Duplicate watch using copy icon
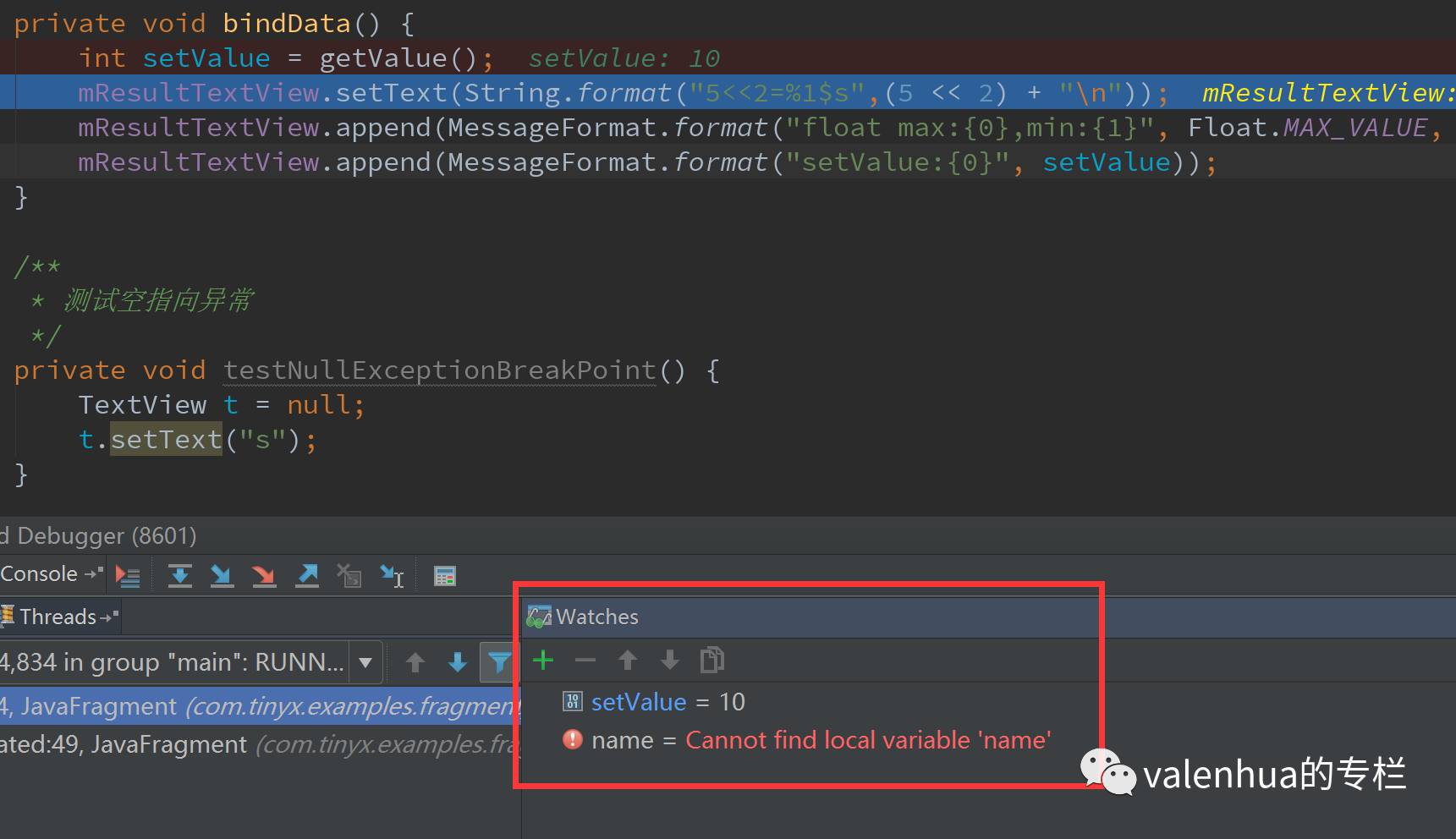This screenshot has height=839, width=1456. click(712, 660)
